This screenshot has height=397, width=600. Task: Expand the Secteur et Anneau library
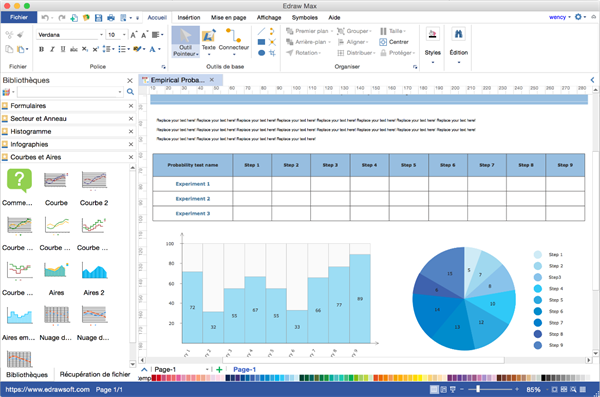click(x=68, y=119)
